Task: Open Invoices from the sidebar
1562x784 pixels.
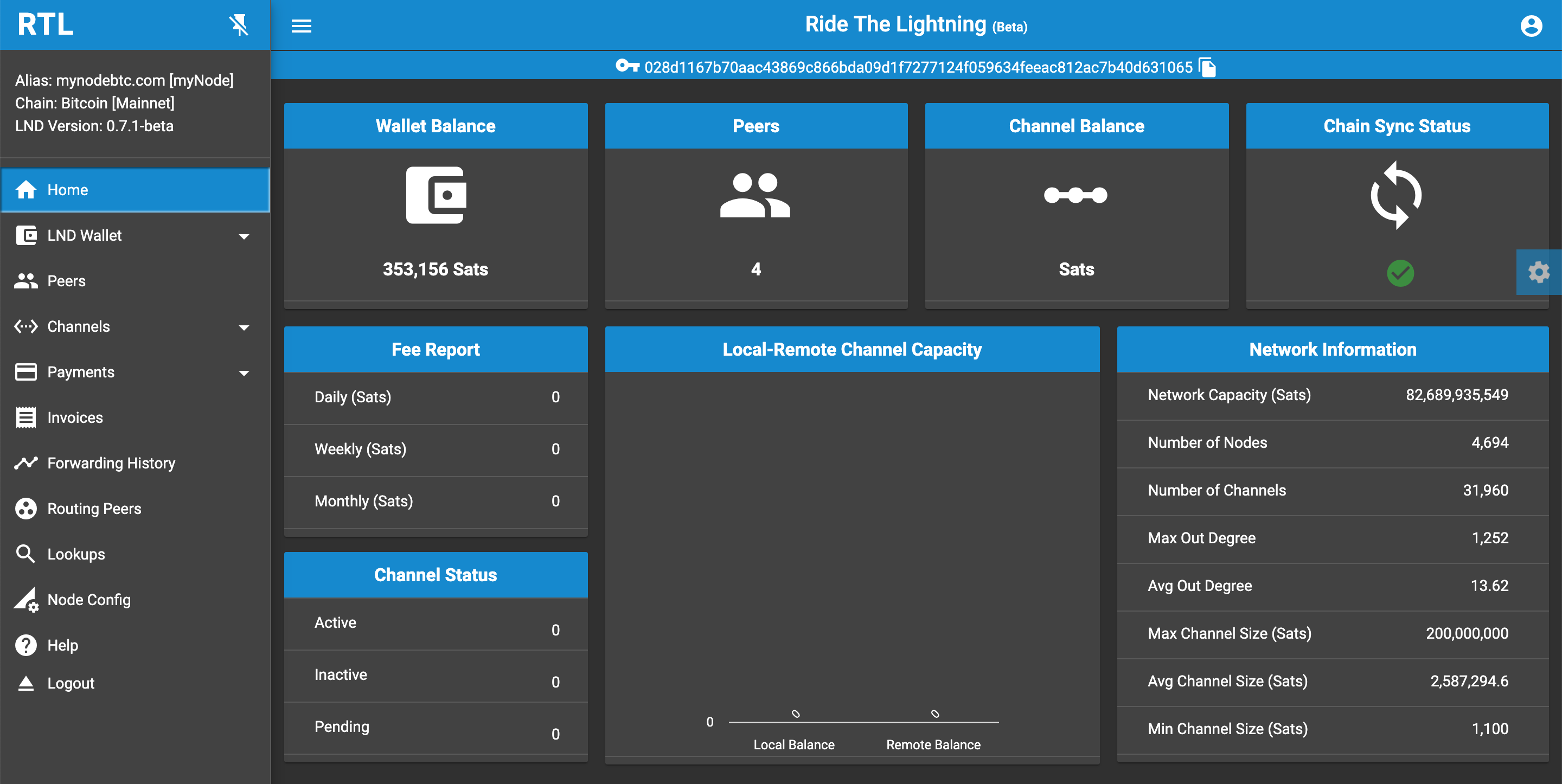Action: [x=135, y=417]
